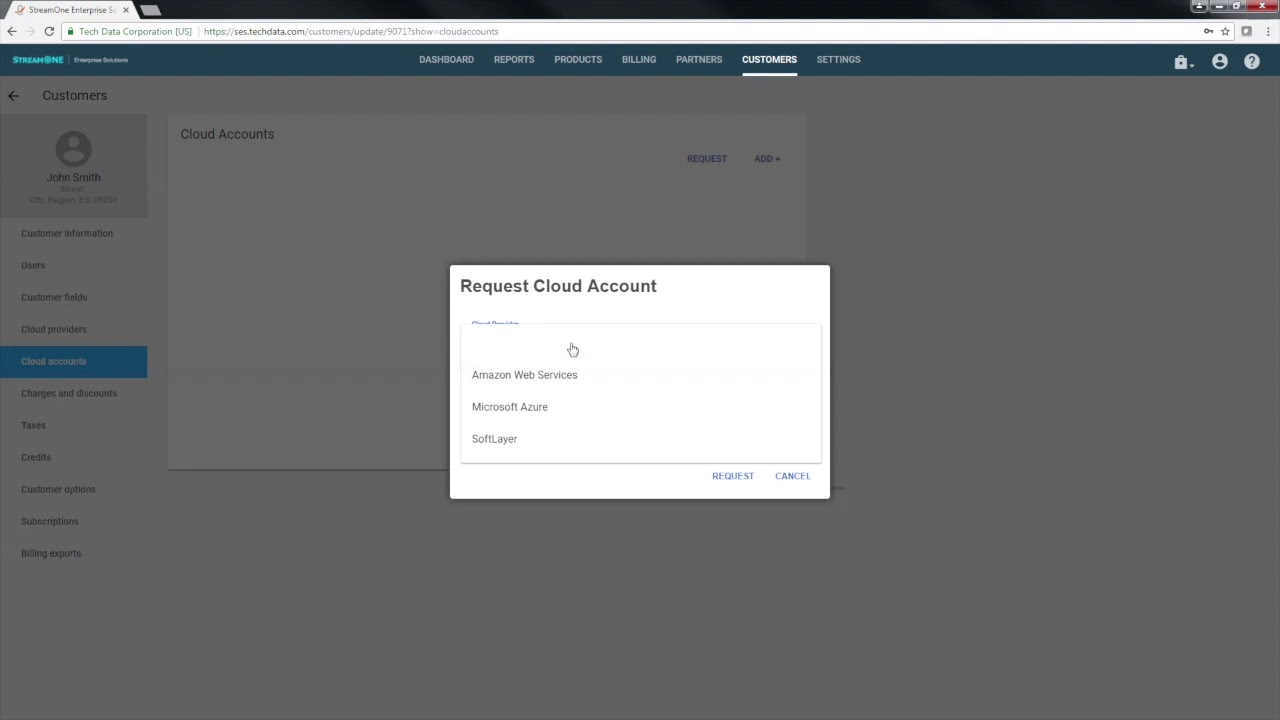Open the Partners menu

pyautogui.click(x=699, y=60)
